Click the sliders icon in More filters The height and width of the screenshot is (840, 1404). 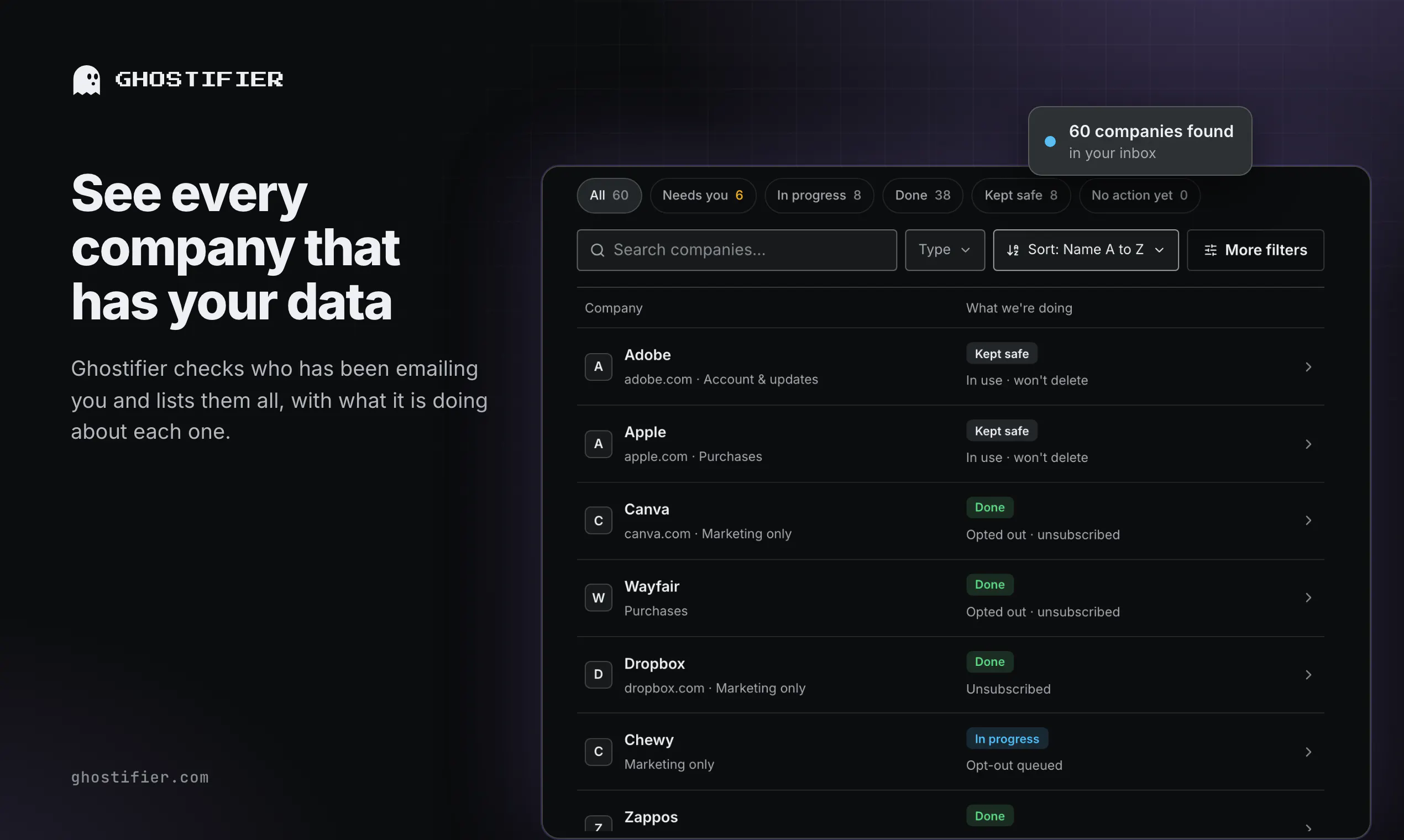click(1211, 250)
